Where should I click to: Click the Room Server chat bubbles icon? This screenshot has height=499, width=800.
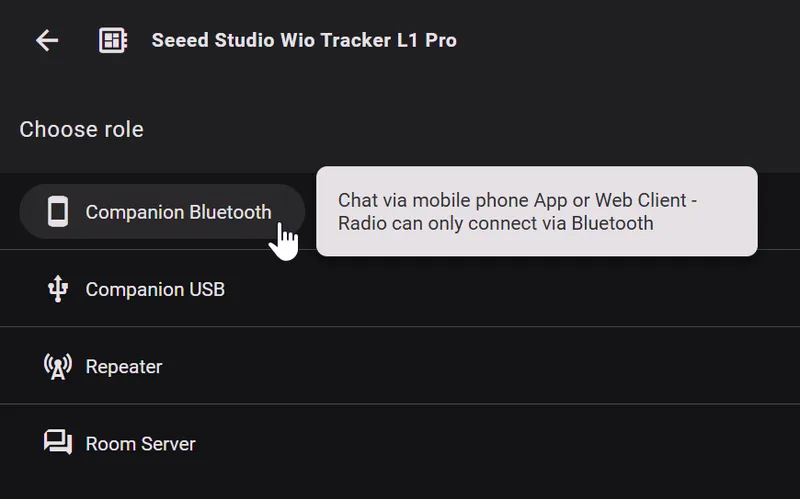tap(58, 443)
